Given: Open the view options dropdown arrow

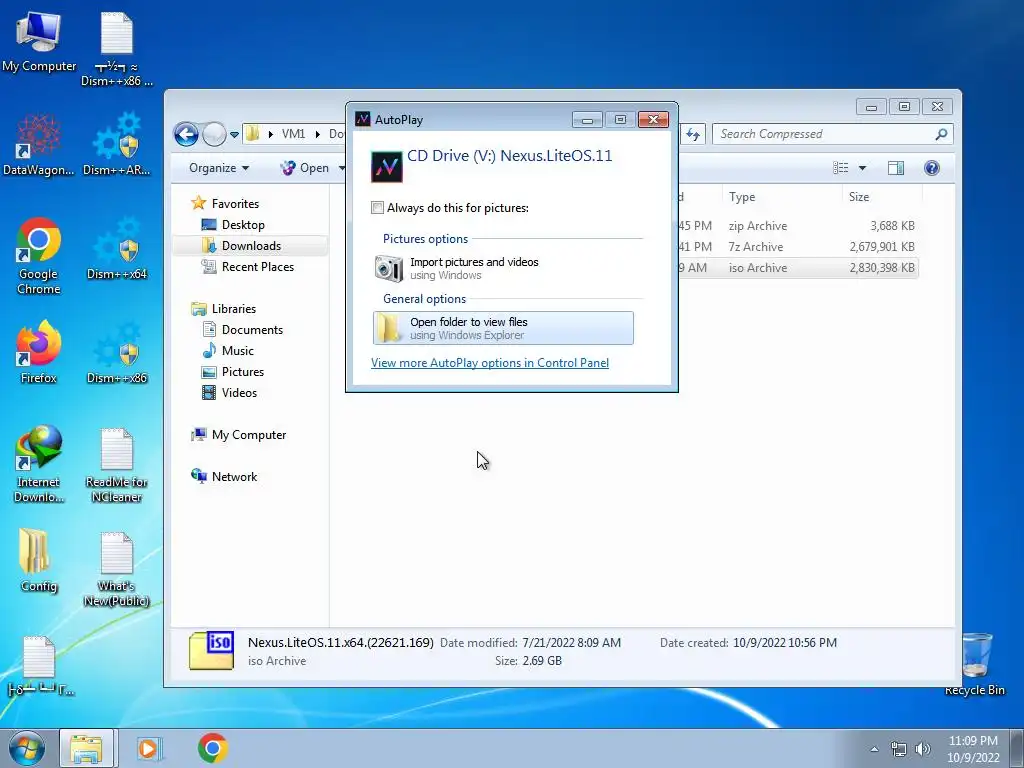Looking at the screenshot, I should (x=862, y=168).
